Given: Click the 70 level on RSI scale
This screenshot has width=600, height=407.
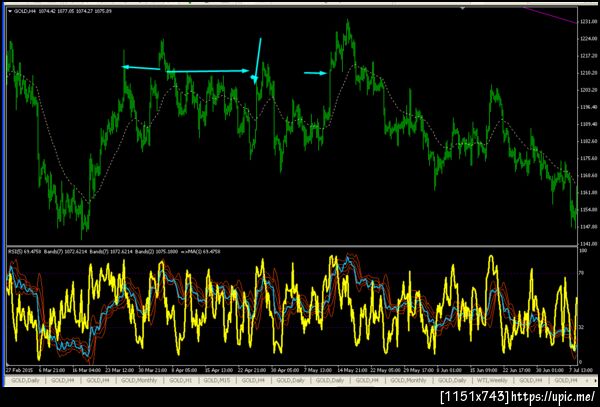Looking at the screenshot, I should tap(582, 273).
